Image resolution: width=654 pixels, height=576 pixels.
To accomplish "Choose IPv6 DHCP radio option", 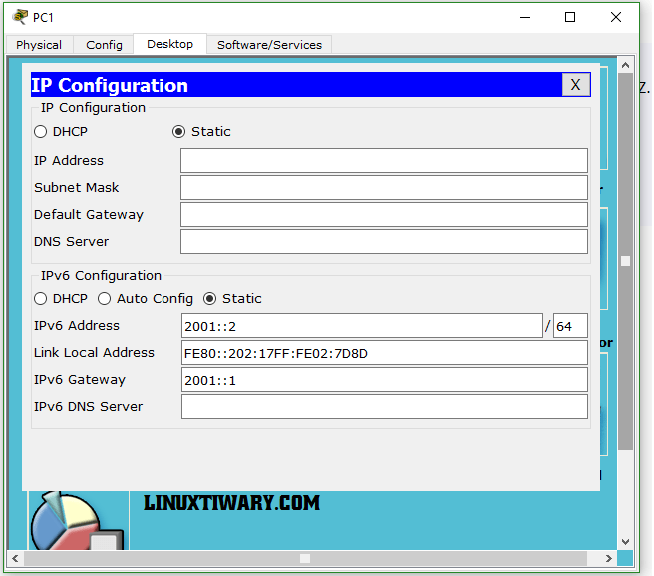I will coord(40,299).
